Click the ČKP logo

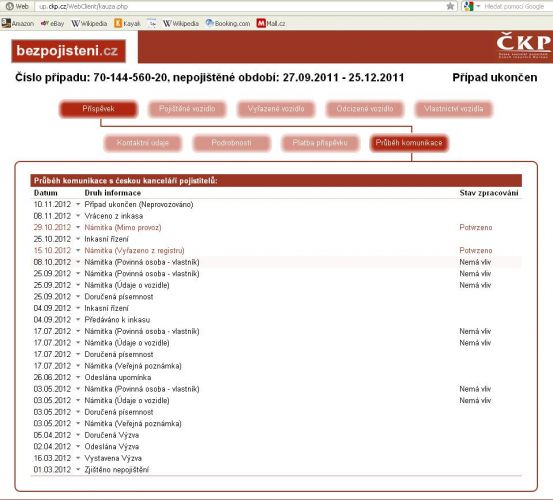click(523, 46)
